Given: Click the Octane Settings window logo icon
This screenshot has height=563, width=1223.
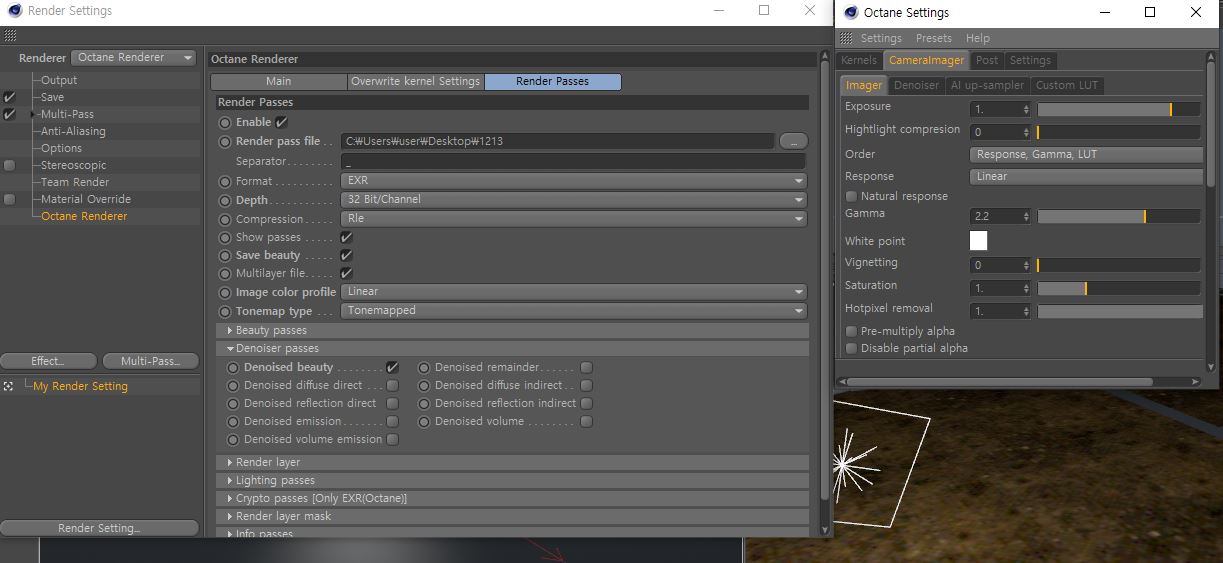Looking at the screenshot, I should coord(851,13).
